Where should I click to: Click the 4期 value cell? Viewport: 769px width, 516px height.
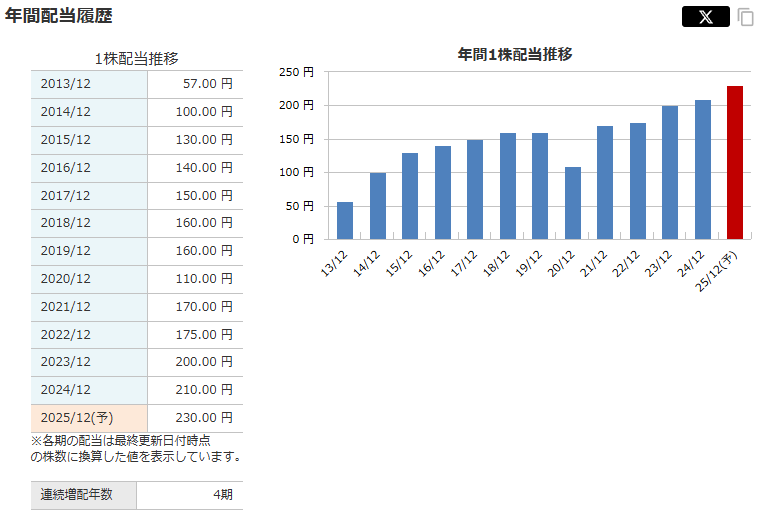click(x=189, y=495)
